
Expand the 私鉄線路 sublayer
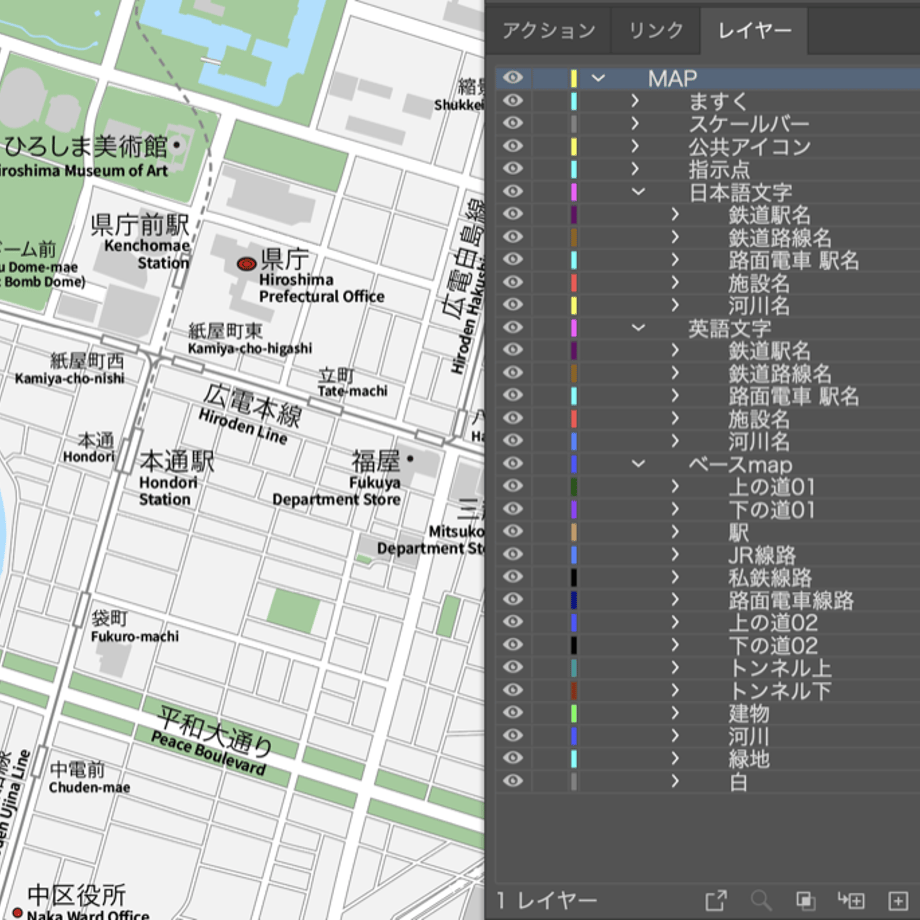(675, 577)
